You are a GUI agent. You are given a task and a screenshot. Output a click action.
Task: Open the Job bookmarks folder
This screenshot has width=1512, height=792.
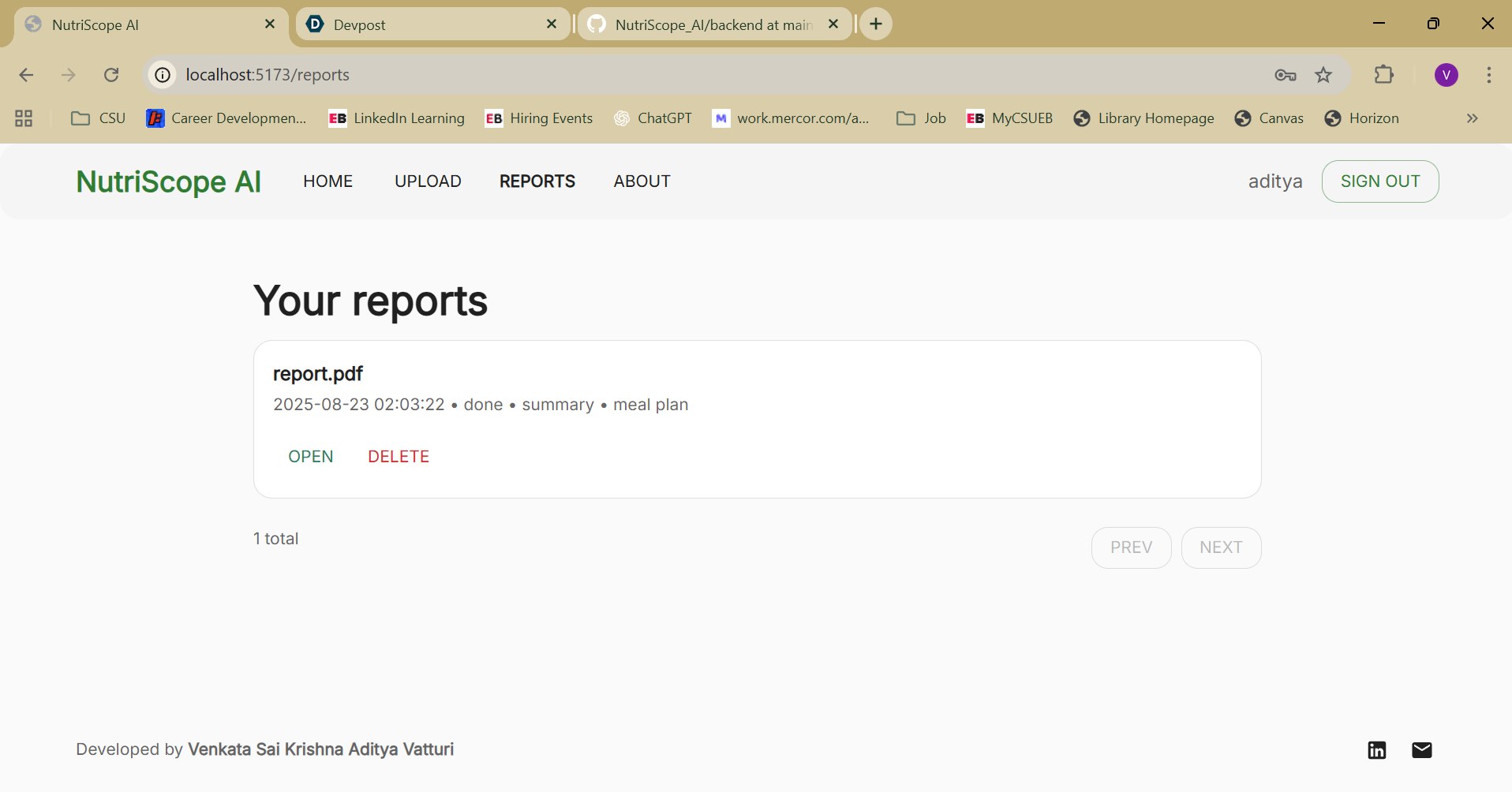[922, 118]
